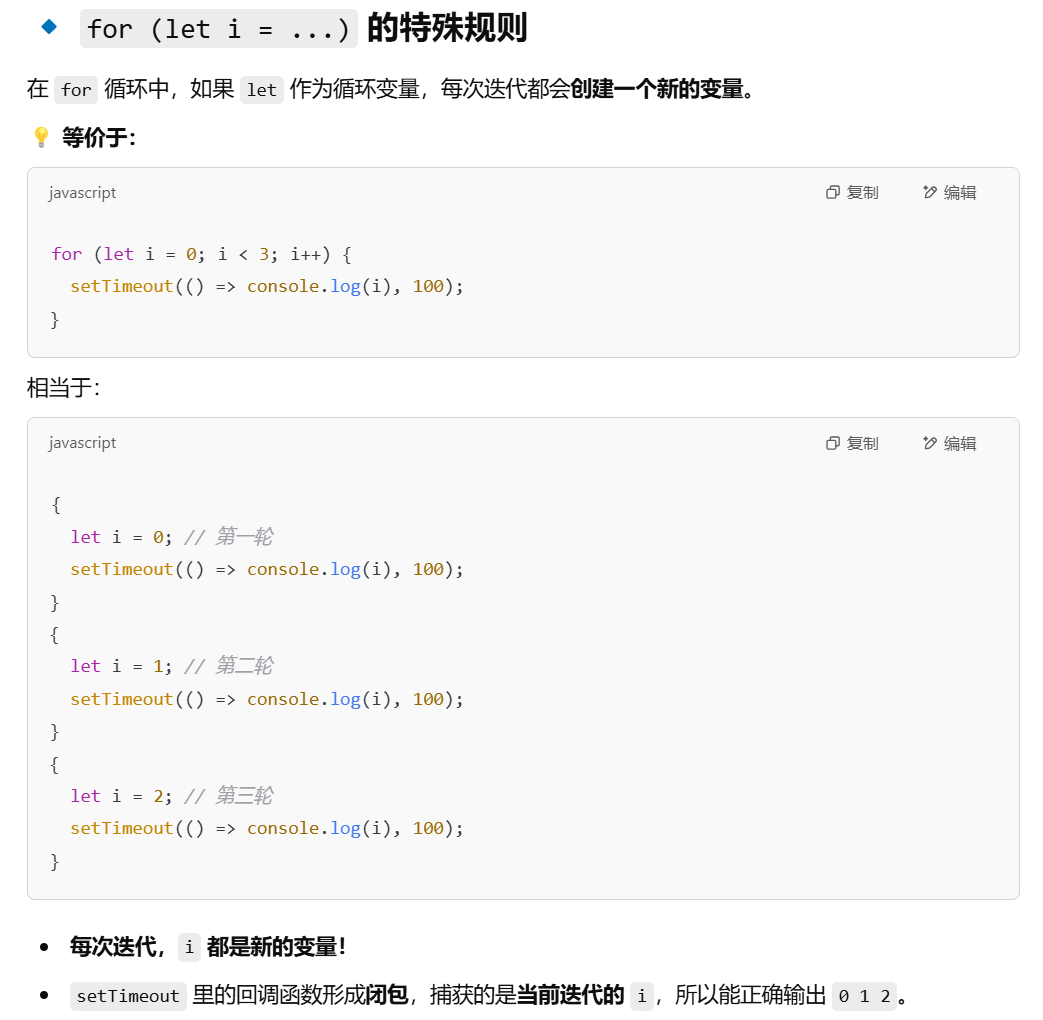Click the heading code 'for (let i = ...)'

tap(218, 29)
